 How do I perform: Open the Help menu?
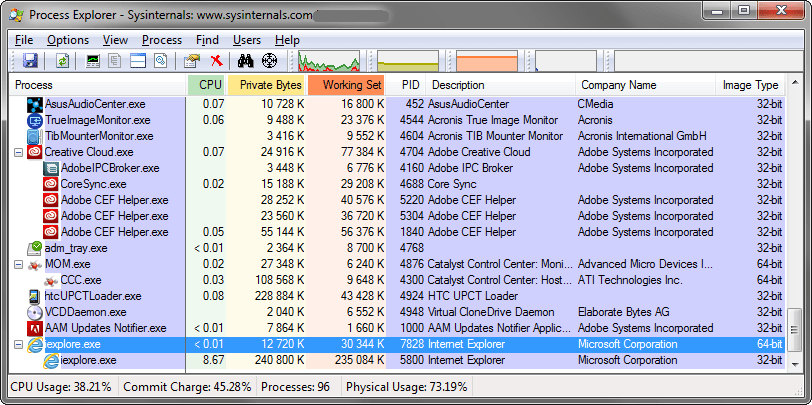(287, 40)
